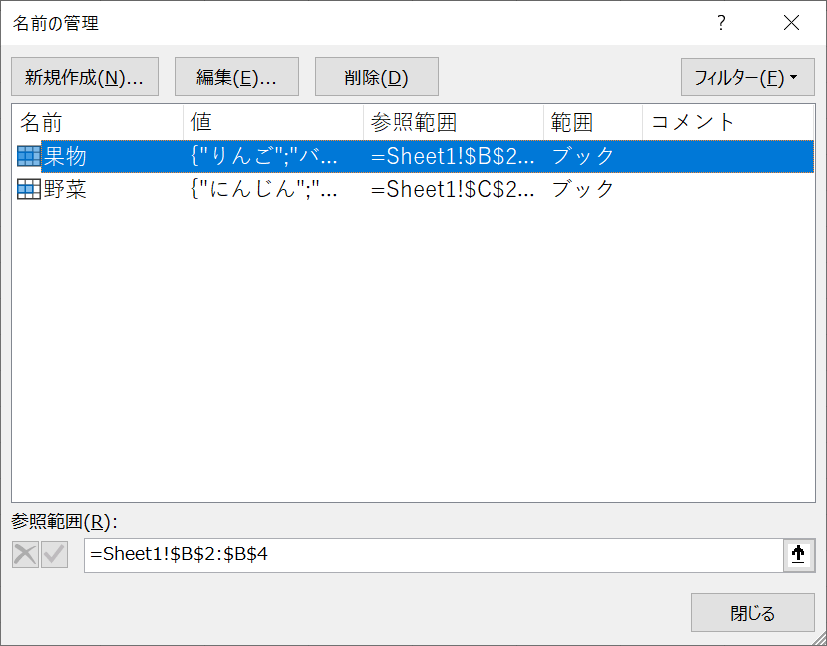The image size is (827, 646).
Task: Click the 参照範囲 column header
Action: [x=453, y=122]
